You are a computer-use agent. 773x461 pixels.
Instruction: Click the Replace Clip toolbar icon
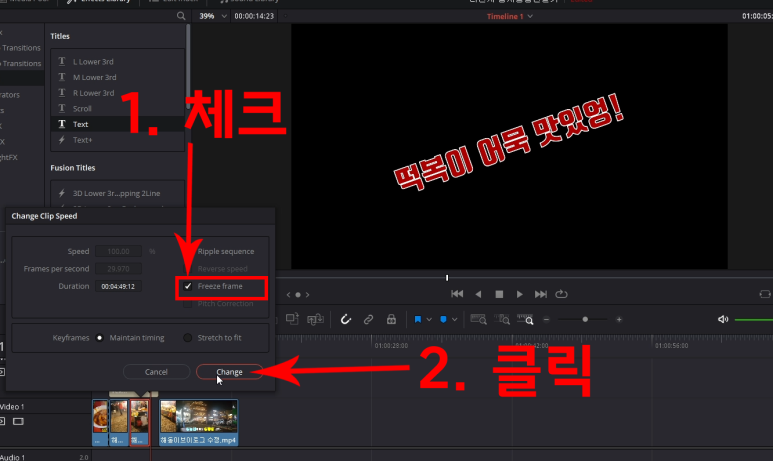point(315,319)
